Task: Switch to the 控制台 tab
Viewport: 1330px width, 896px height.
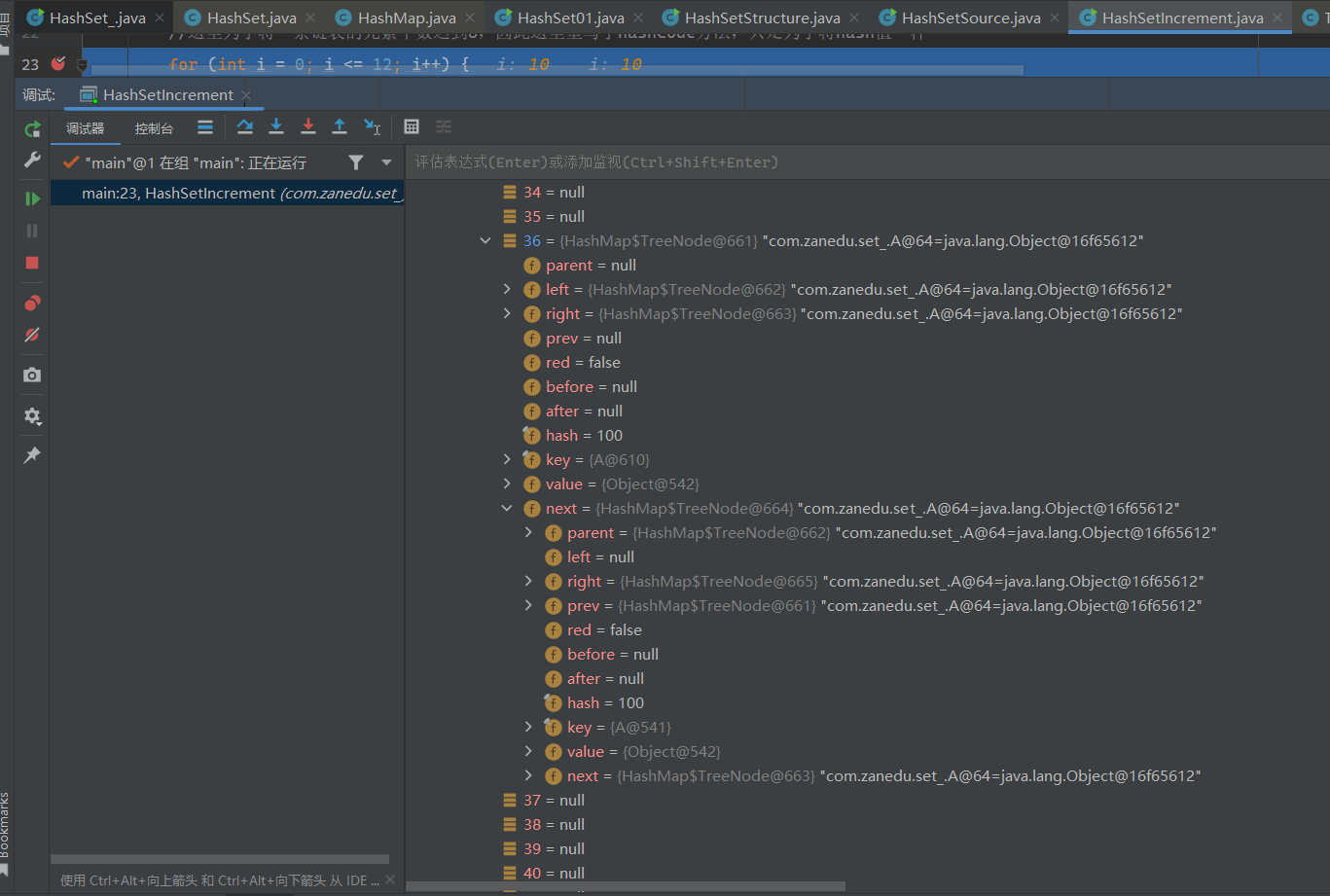Action: pos(154,128)
